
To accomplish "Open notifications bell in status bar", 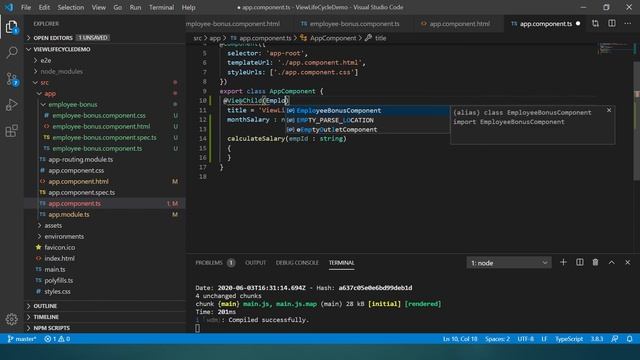I will (x=629, y=339).
